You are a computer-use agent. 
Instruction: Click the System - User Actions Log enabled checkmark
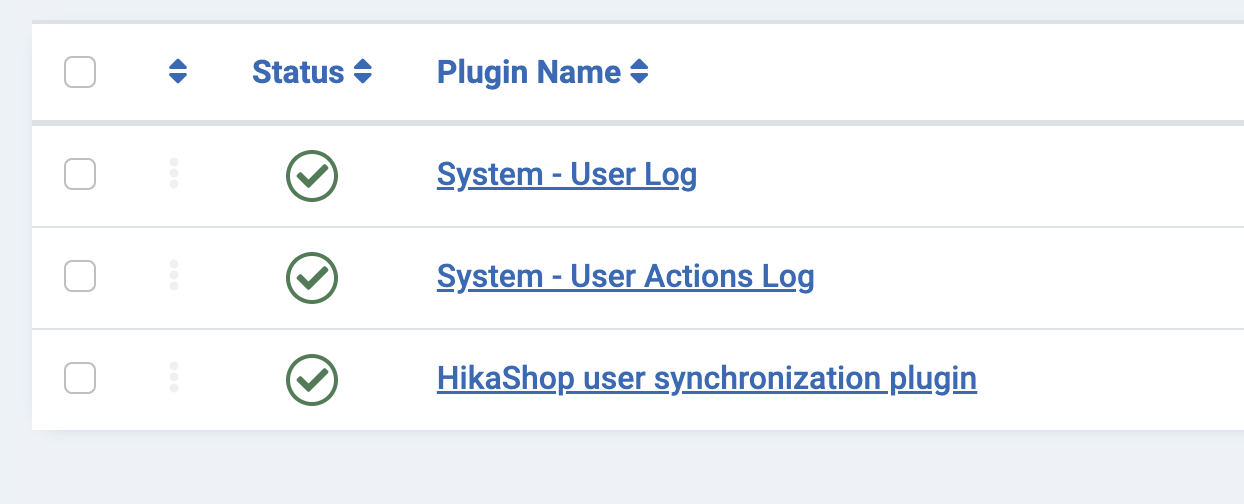(x=312, y=277)
